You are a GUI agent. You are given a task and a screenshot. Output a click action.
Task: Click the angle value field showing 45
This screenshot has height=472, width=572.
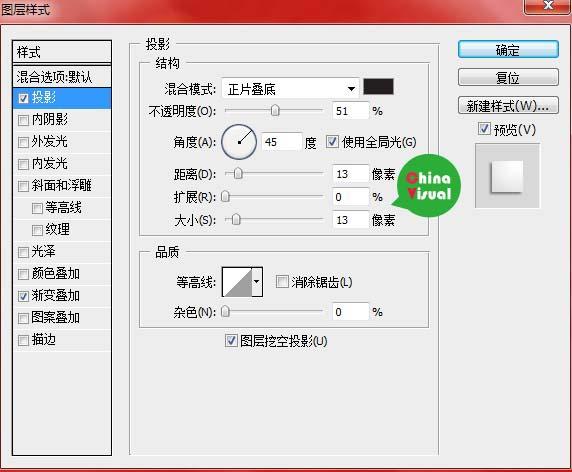point(282,142)
